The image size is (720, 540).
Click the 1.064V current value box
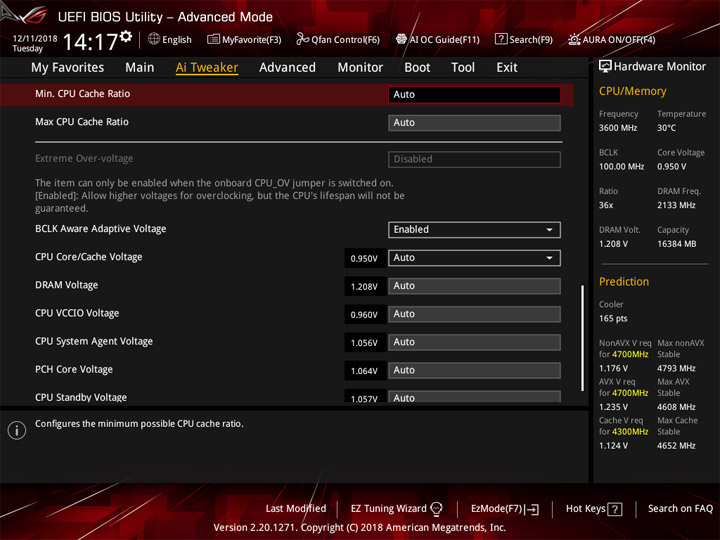[x=365, y=371]
